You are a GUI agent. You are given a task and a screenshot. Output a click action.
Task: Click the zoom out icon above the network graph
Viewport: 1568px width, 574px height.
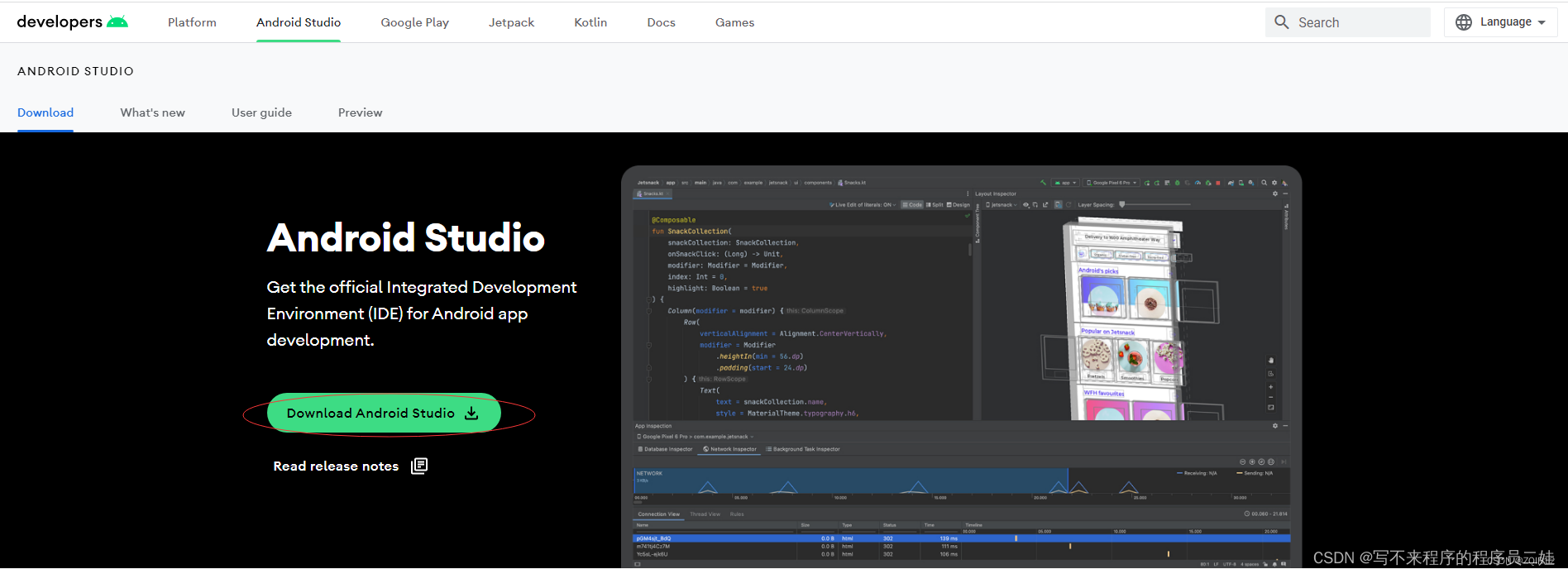pyautogui.click(x=1243, y=462)
